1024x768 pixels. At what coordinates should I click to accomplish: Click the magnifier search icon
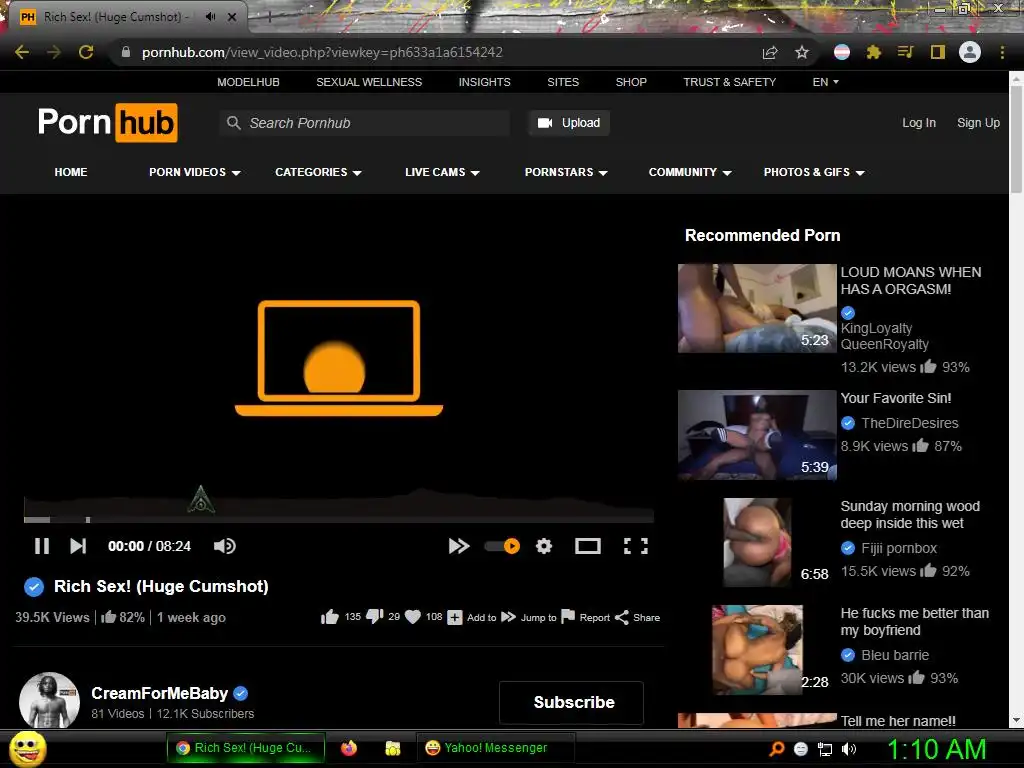click(x=233, y=123)
